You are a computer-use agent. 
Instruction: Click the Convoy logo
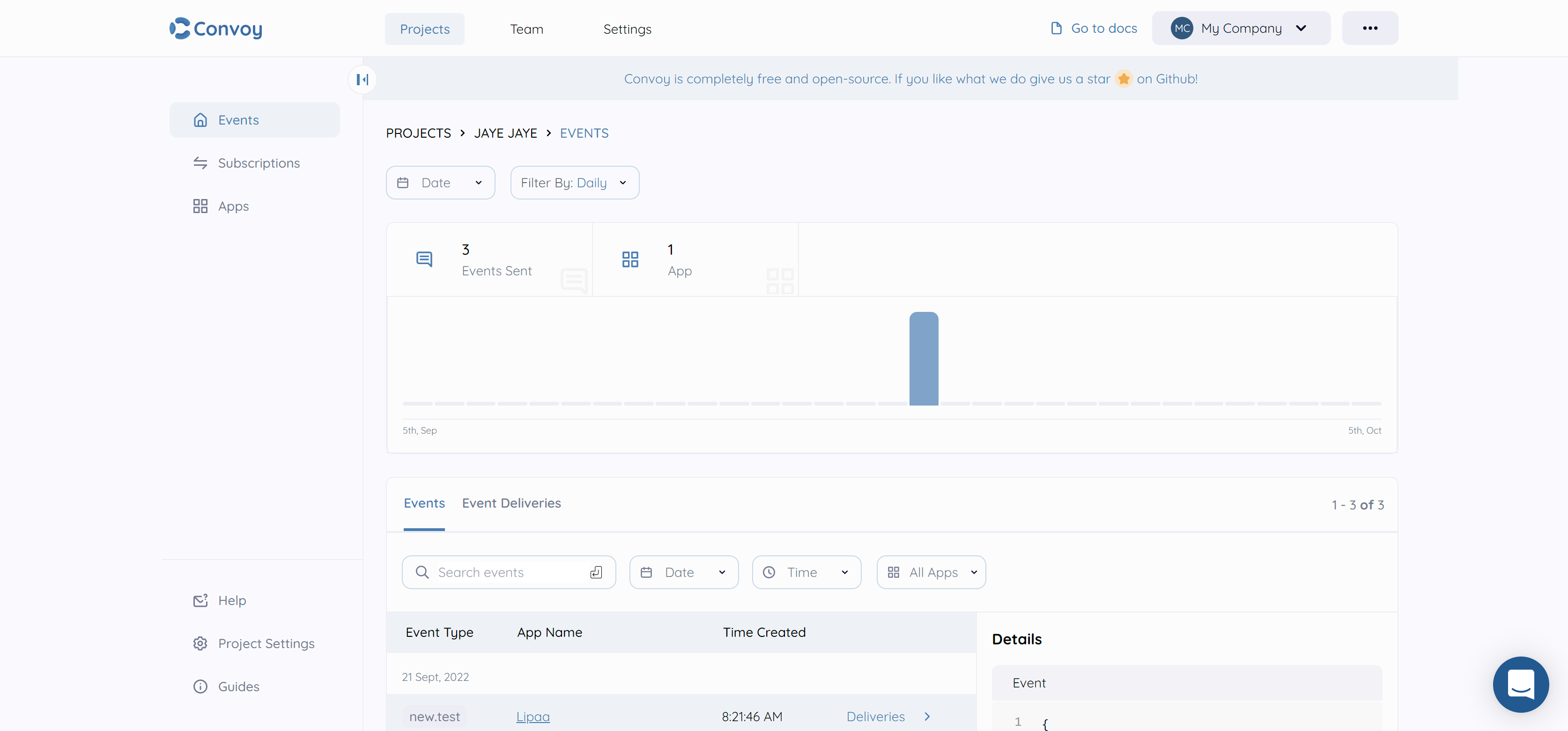tap(215, 28)
